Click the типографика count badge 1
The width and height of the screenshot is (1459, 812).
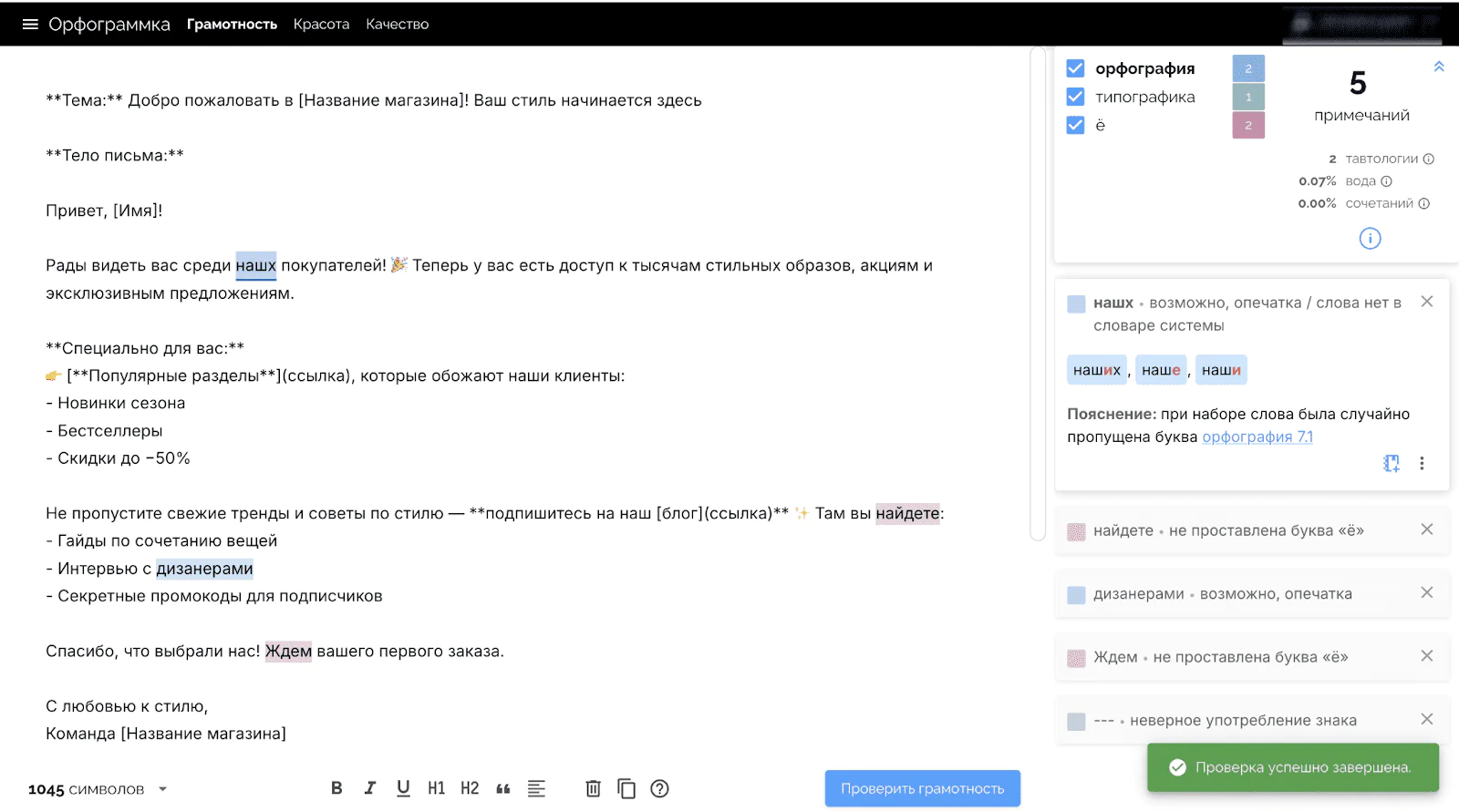(x=1248, y=97)
